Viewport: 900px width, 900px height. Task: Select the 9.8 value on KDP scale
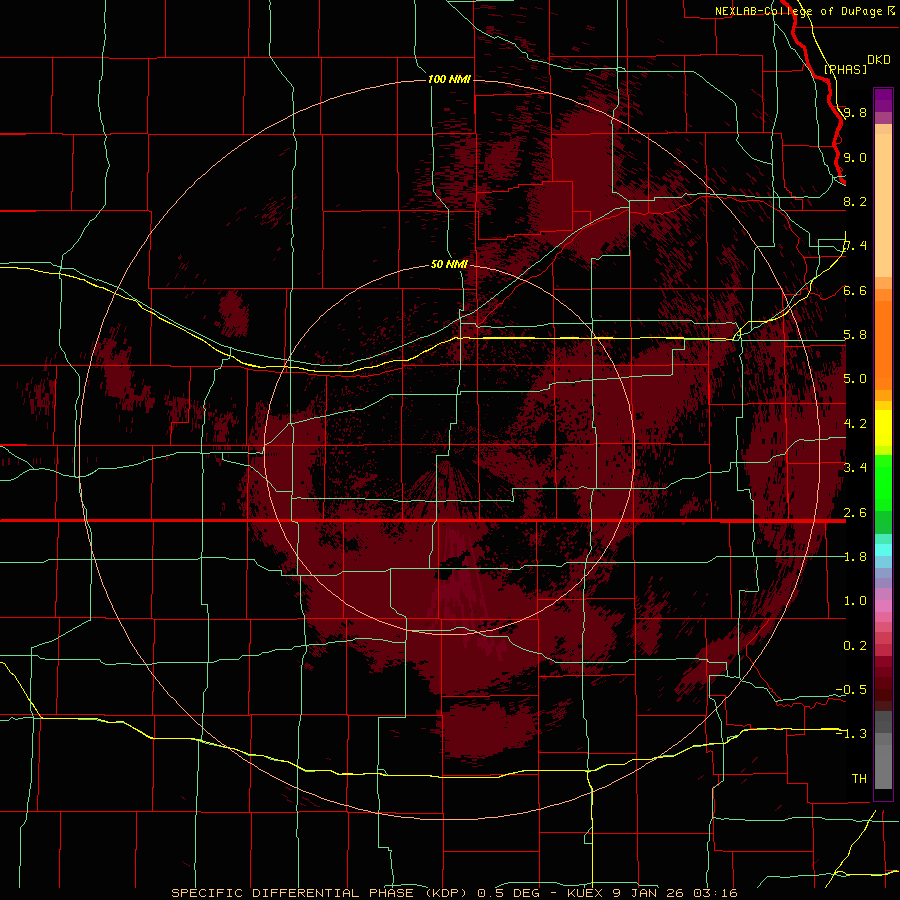(x=855, y=112)
